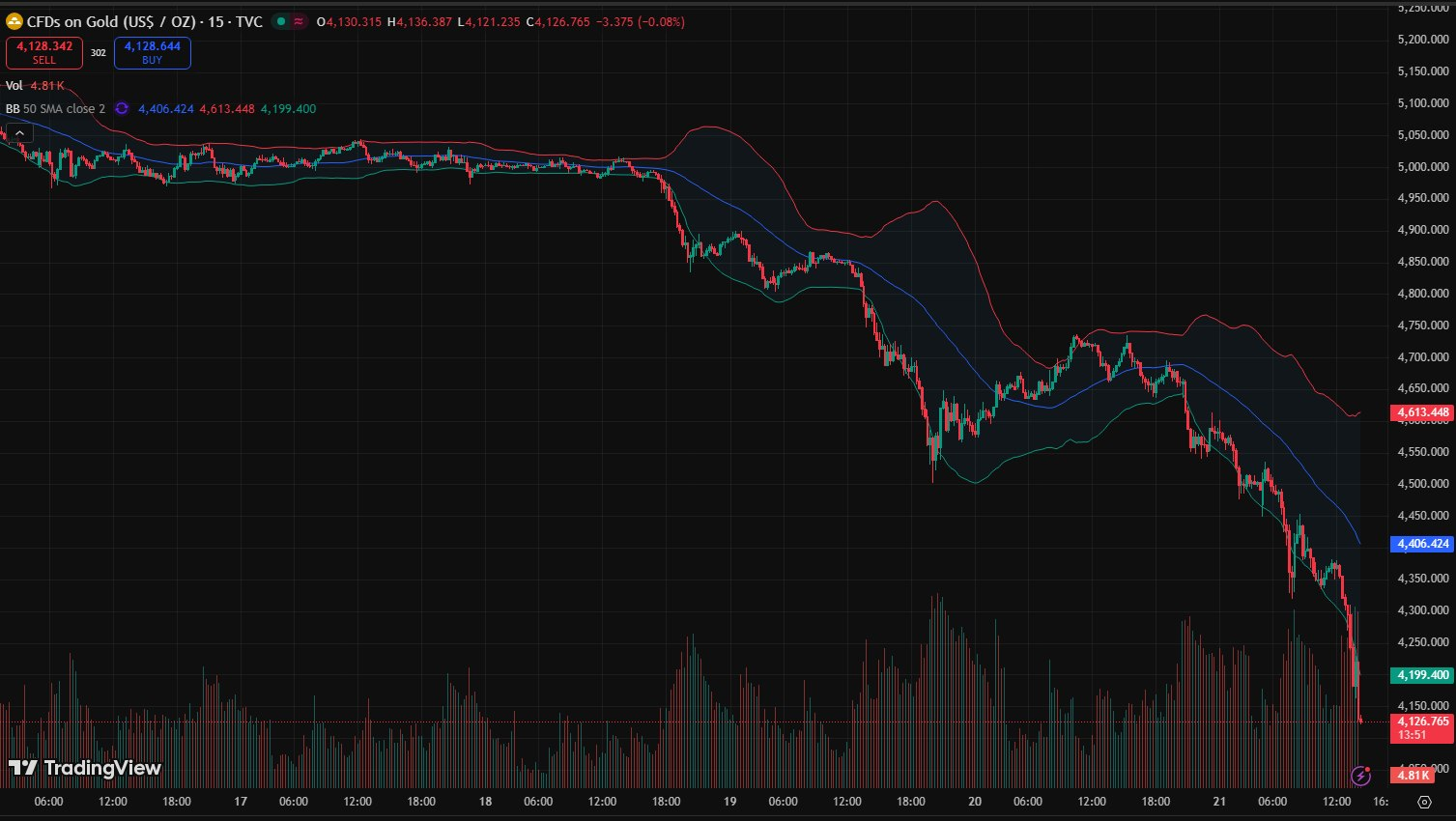Click the 4.81K volume axis label
This screenshot has width=1456, height=821.
click(x=1412, y=775)
